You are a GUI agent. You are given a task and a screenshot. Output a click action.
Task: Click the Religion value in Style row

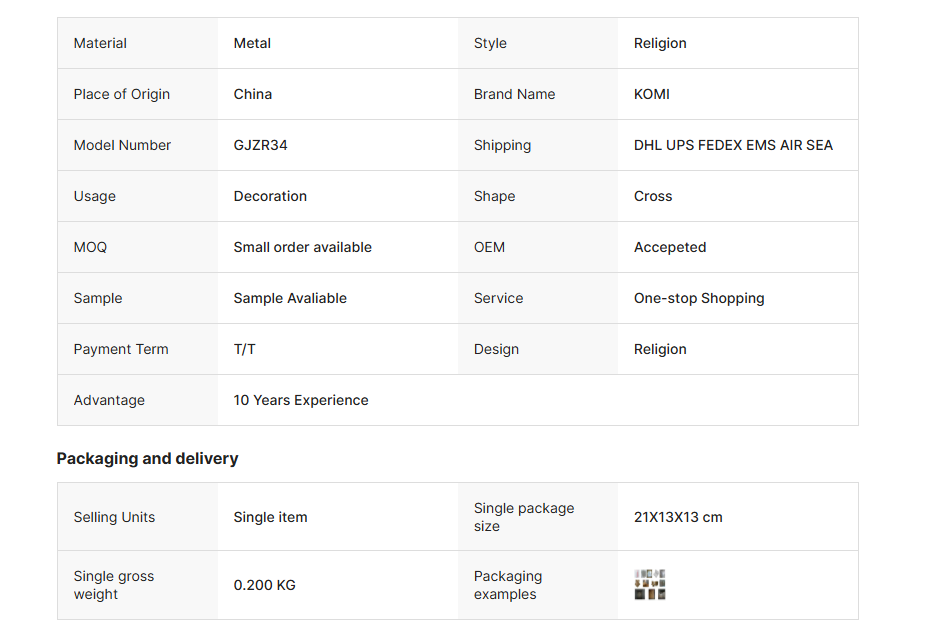(x=660, y=43)
